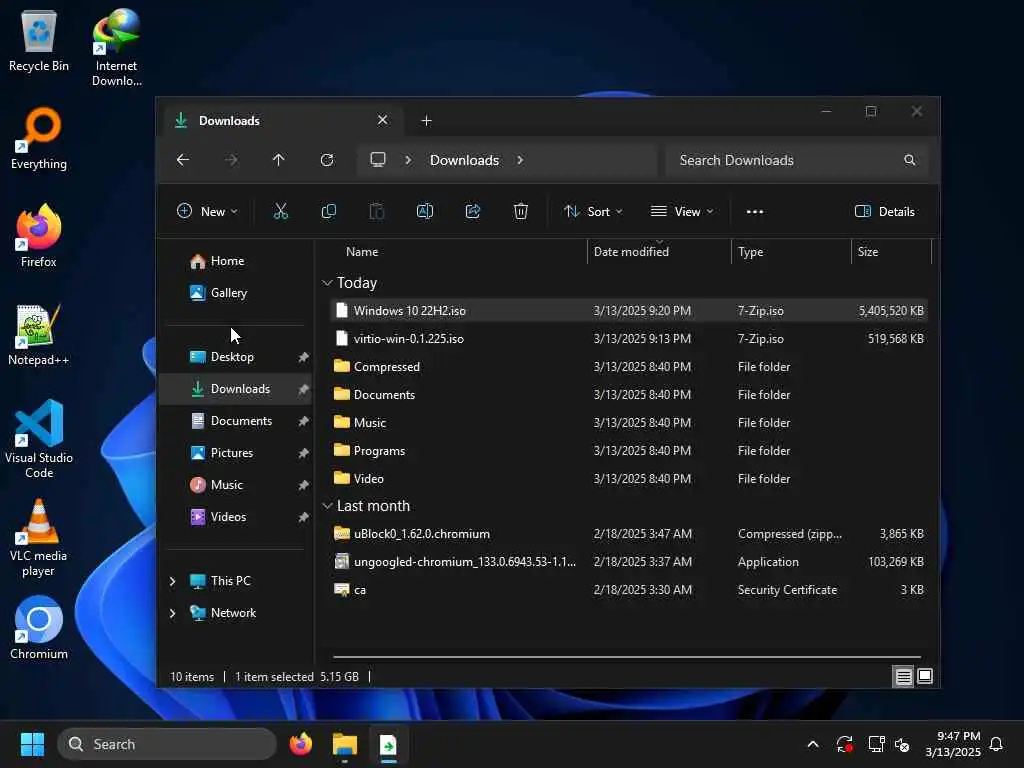Click the chevron after Downloads in address bar
The width and height of the screenshot is (1024, 768).
[x=520, y=160]
